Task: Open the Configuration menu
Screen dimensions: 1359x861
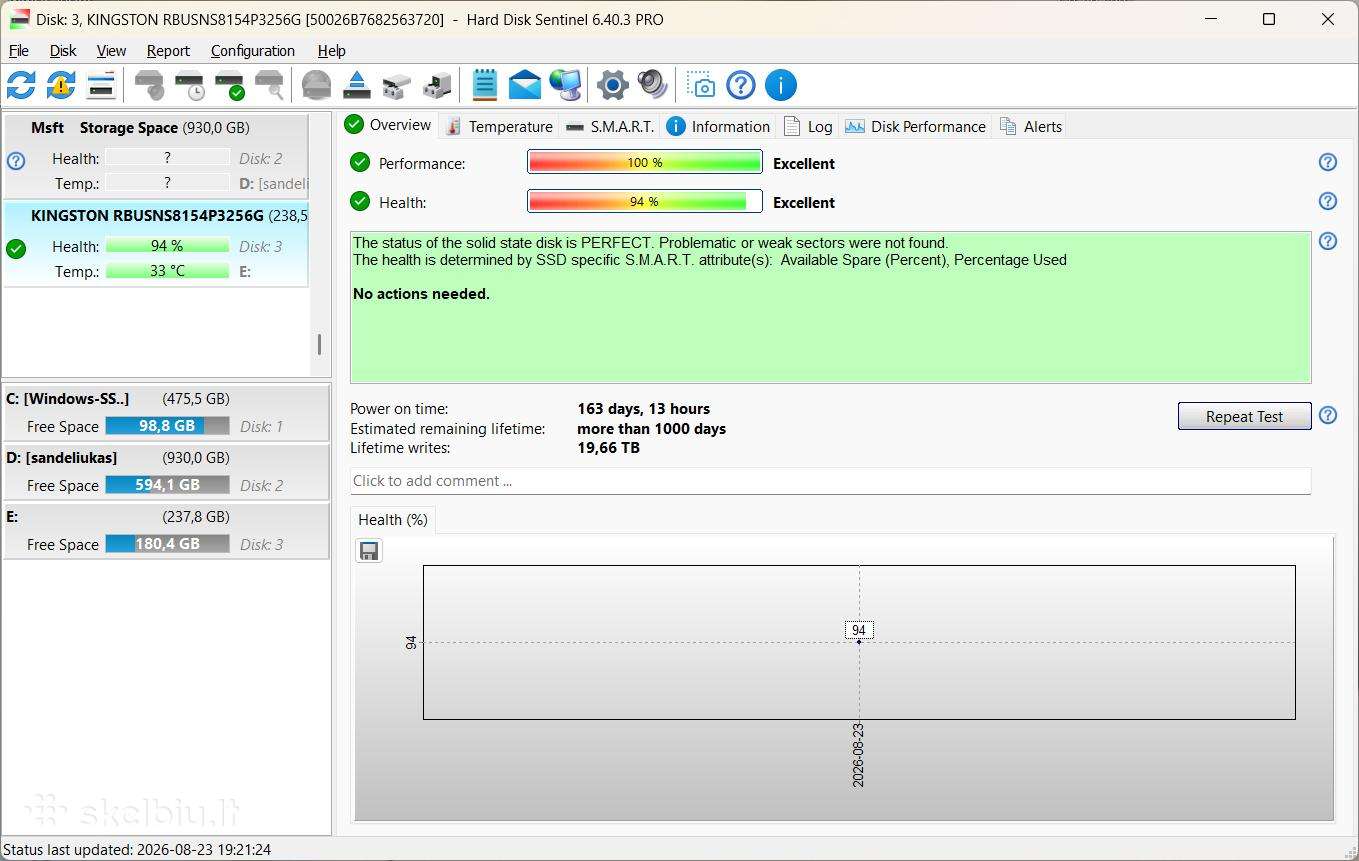Action: click(x=253, y=51)
